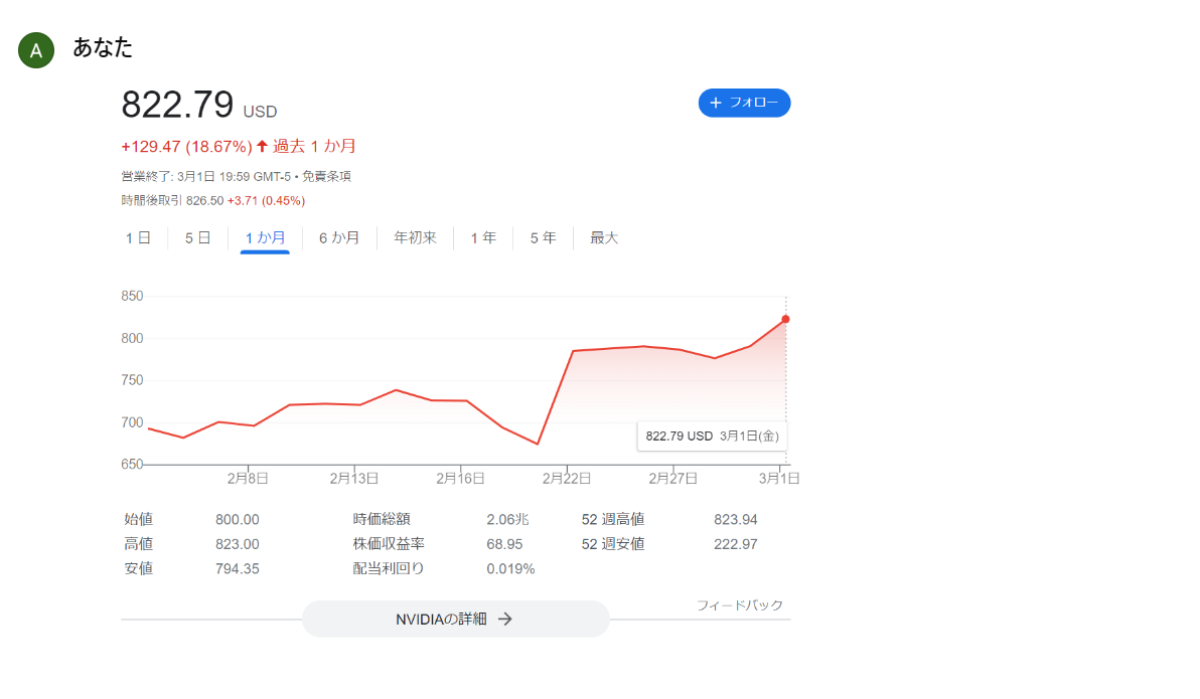
Task: Select the 最大 maximum range tab
Action: [604, 238]
